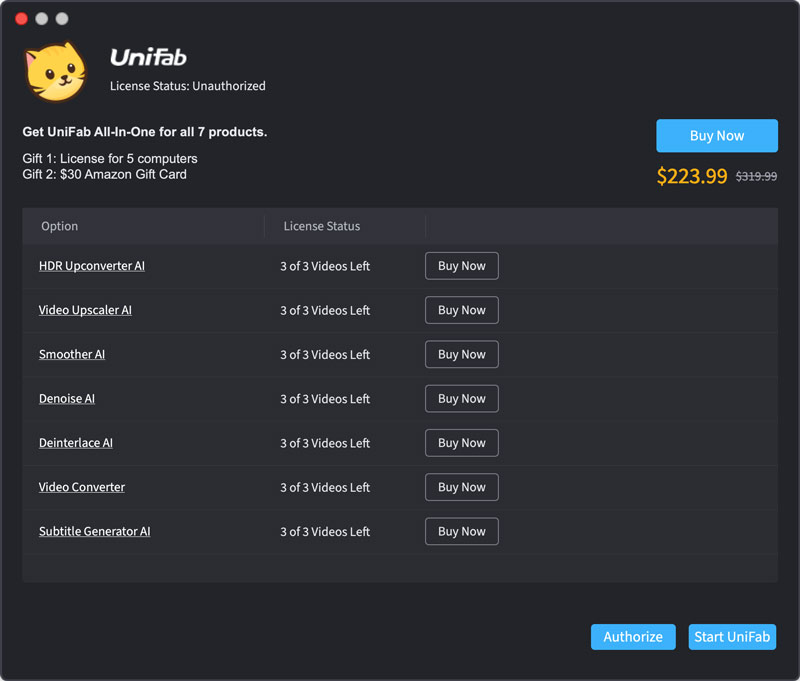Click Video Upscaler AI's '3 of 3 Videos Left'

click(x=325, y=311)
